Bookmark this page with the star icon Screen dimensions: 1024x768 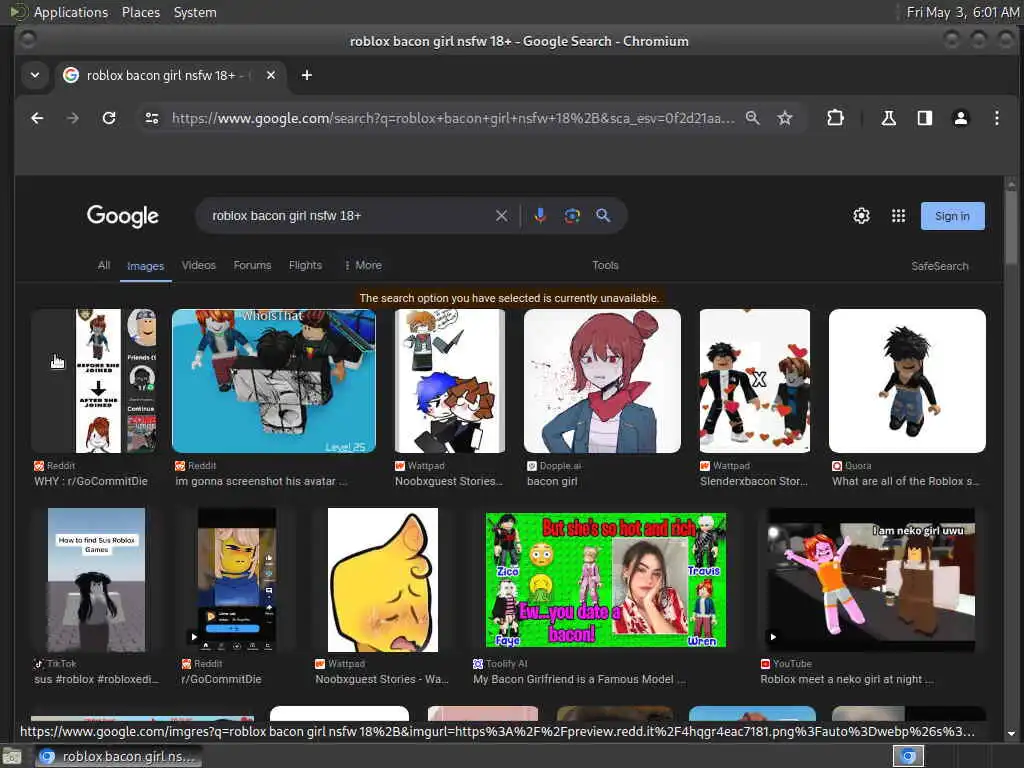click(x=785, y=118)
